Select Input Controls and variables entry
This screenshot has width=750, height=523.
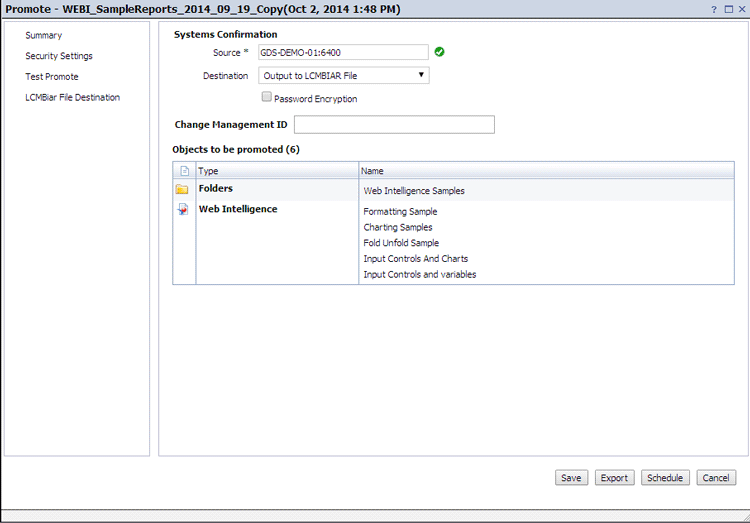tap(419, 275)
